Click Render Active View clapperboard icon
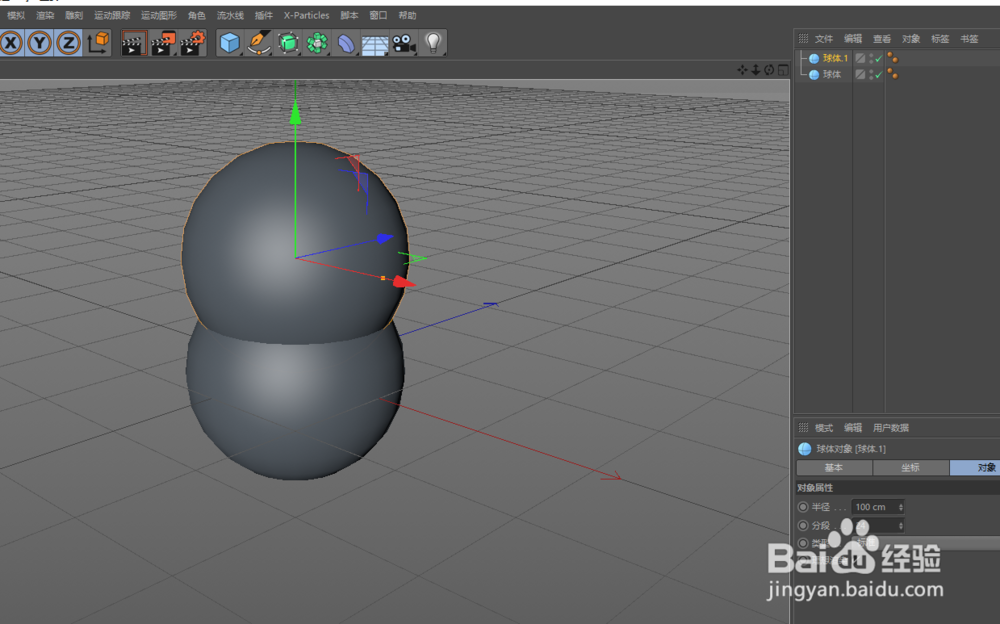The width and height of the screenshot is (1000, 624). coord(134,43)
